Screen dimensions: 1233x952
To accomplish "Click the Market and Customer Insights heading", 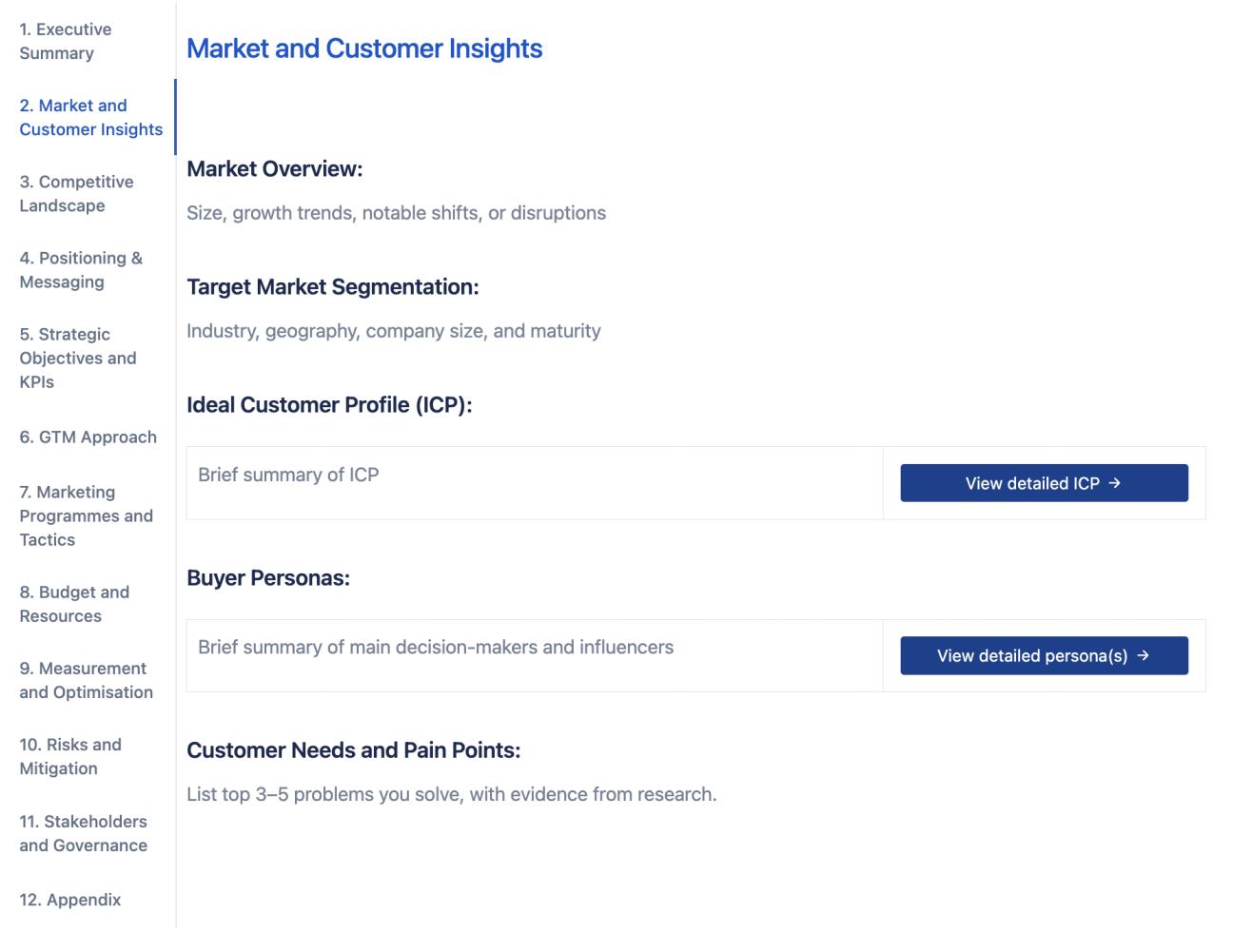I will pos(365,49).
